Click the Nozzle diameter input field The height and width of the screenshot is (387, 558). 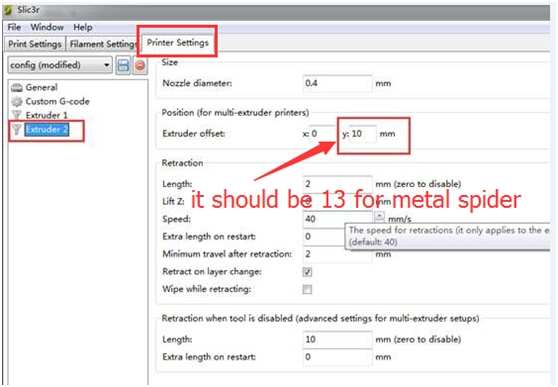point(337,83)
